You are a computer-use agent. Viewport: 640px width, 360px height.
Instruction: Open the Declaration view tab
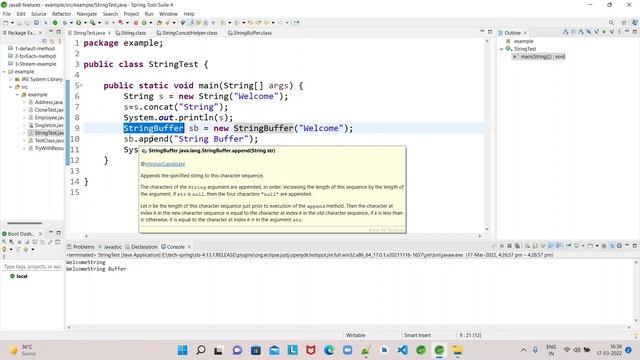tap(141, 247)
